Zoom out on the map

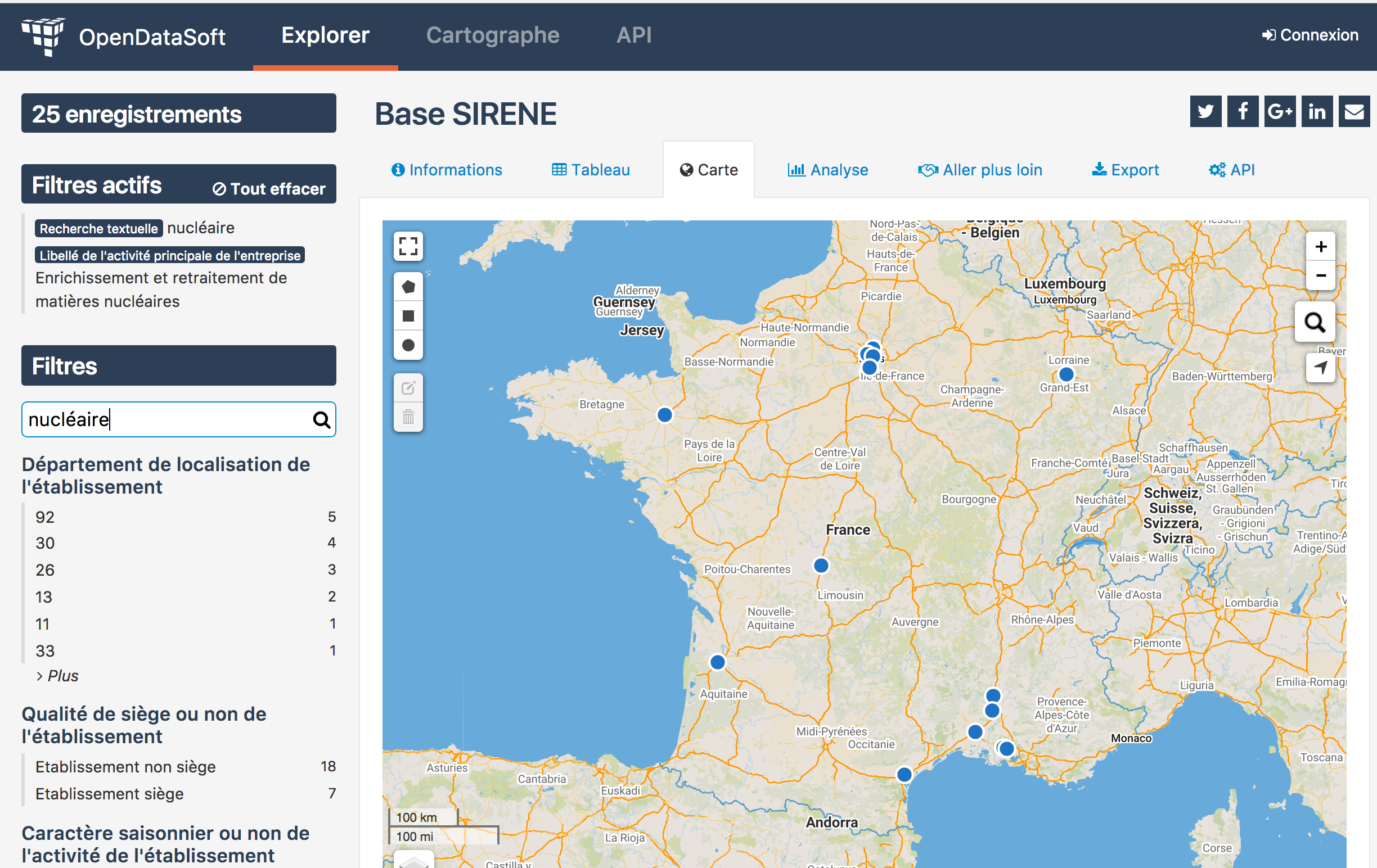1320,275
